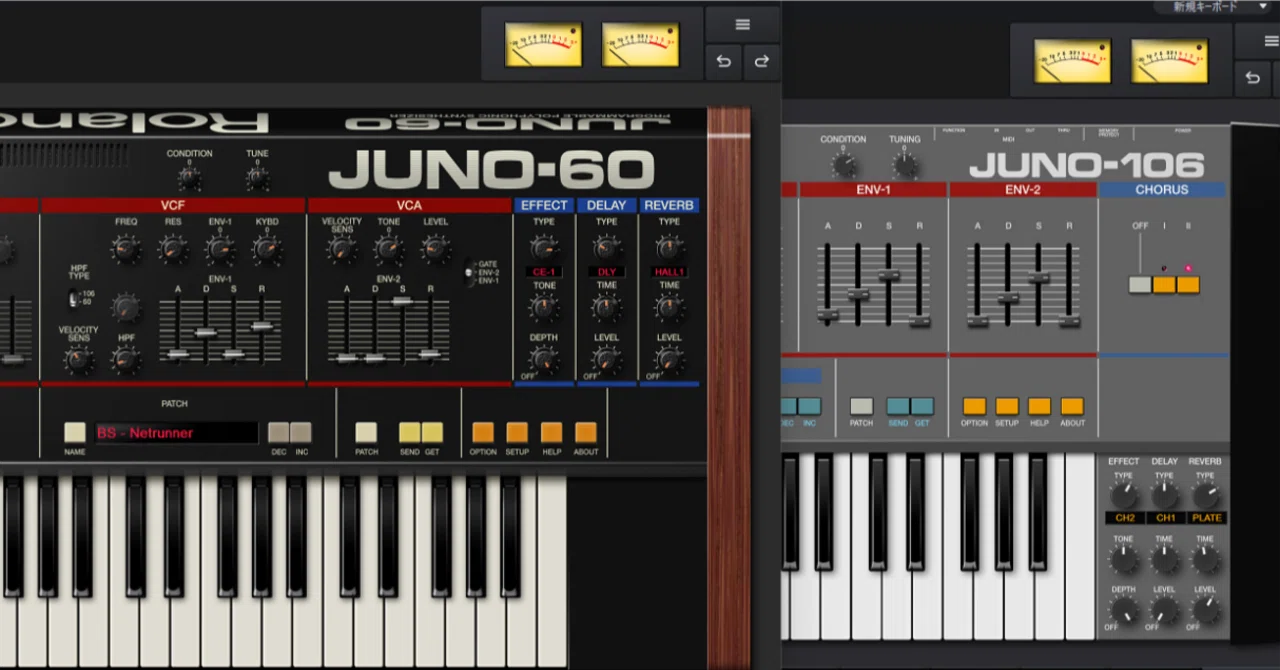Click the HALL1 reverb type display

[669, 272]
